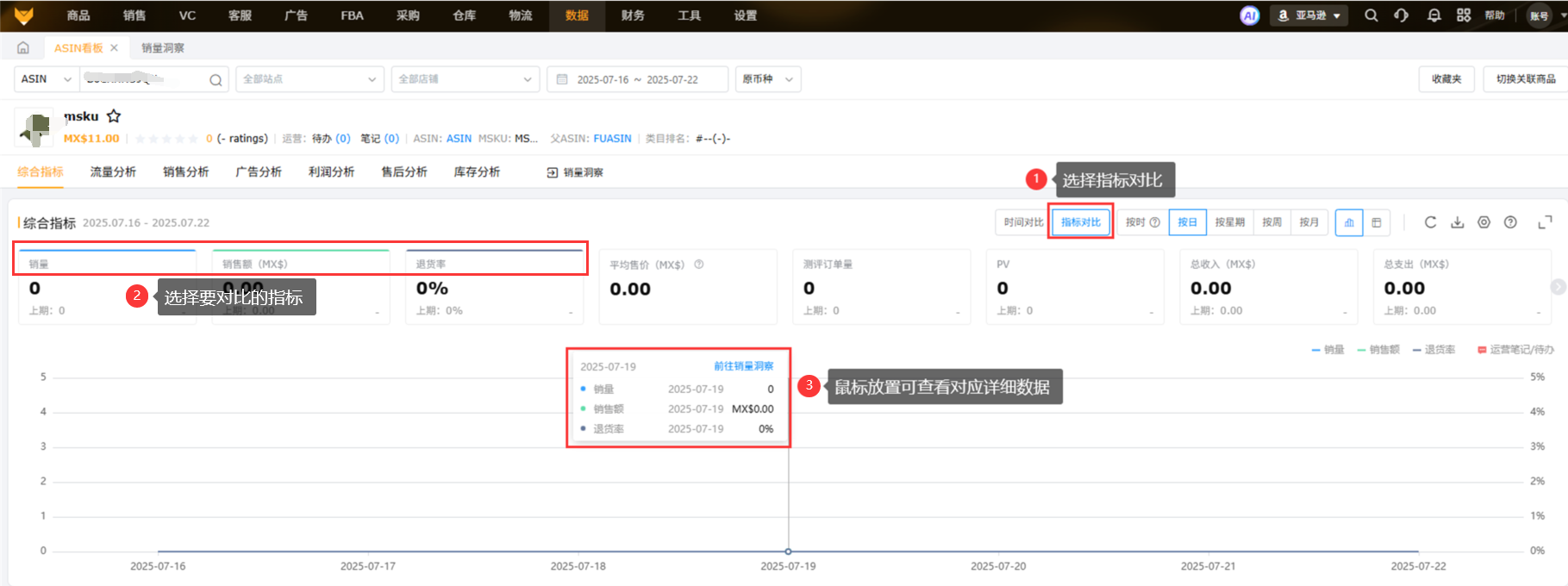Expand the chart to fullscreen
The width and height of the screenshot is (1568, 586).
1545,222
